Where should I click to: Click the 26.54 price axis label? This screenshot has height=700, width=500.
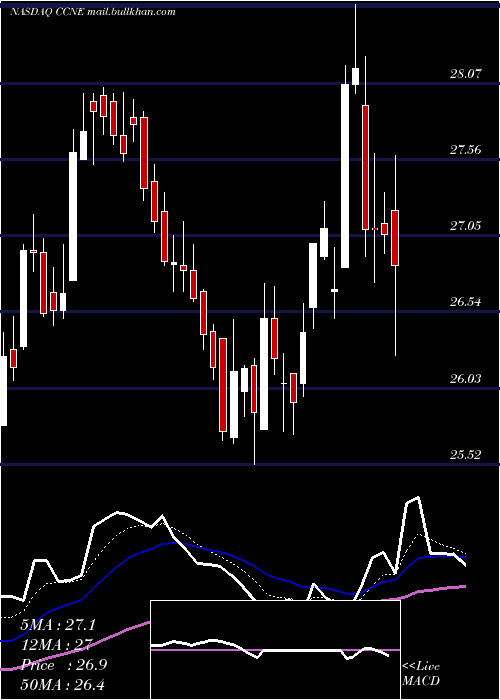point(466,302)
